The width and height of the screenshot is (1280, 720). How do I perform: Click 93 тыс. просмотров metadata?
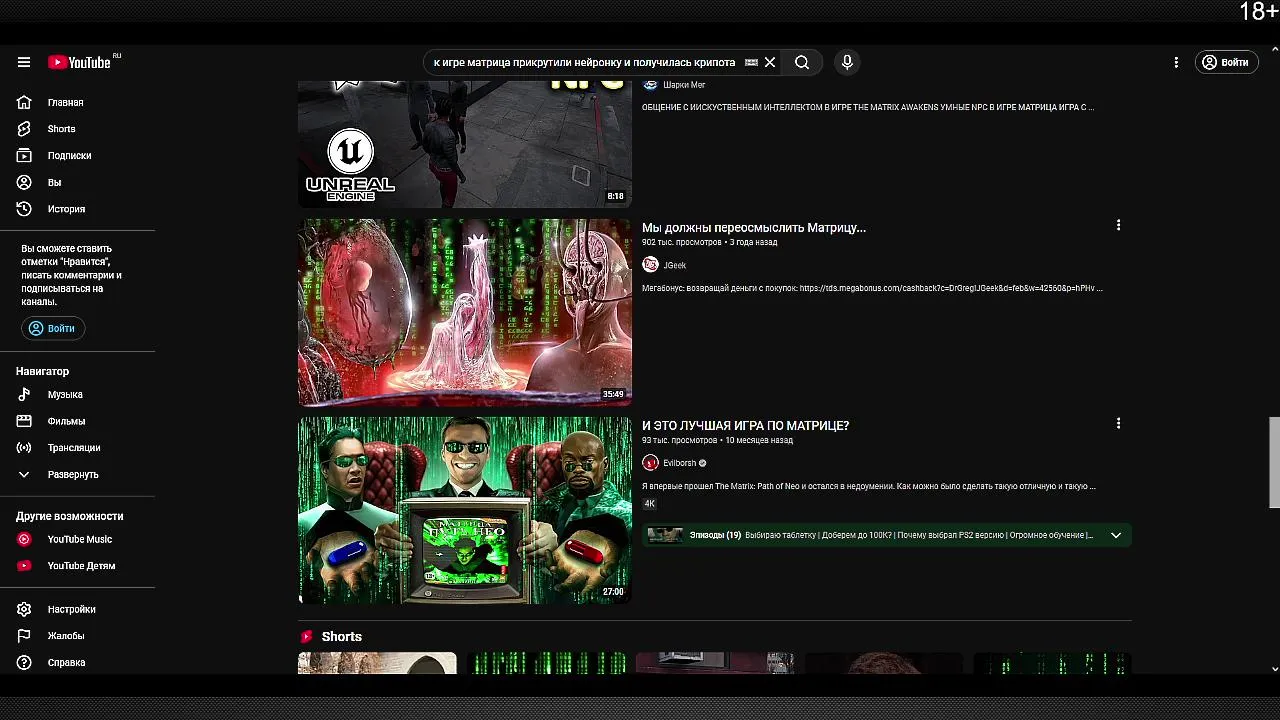(679, 440)
